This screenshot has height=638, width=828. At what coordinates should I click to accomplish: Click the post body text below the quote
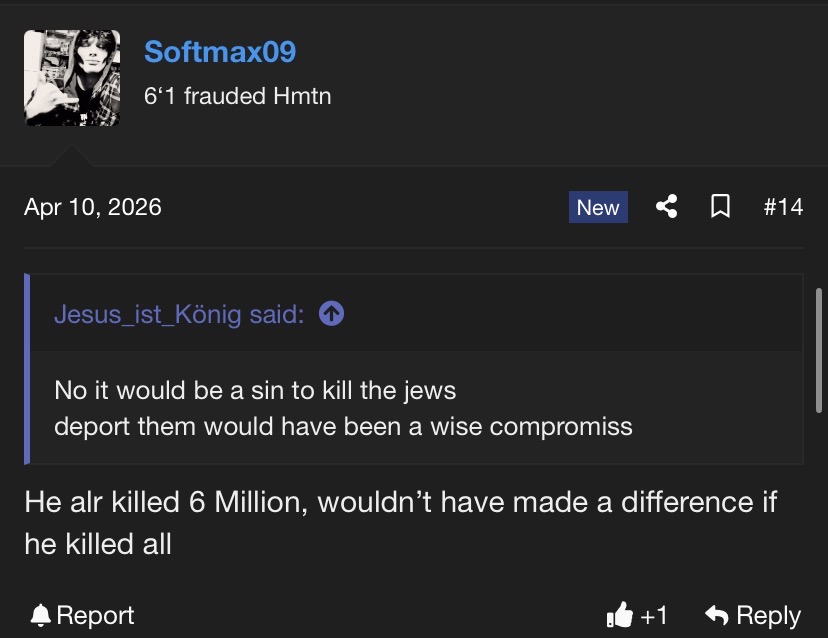[400, 522]
